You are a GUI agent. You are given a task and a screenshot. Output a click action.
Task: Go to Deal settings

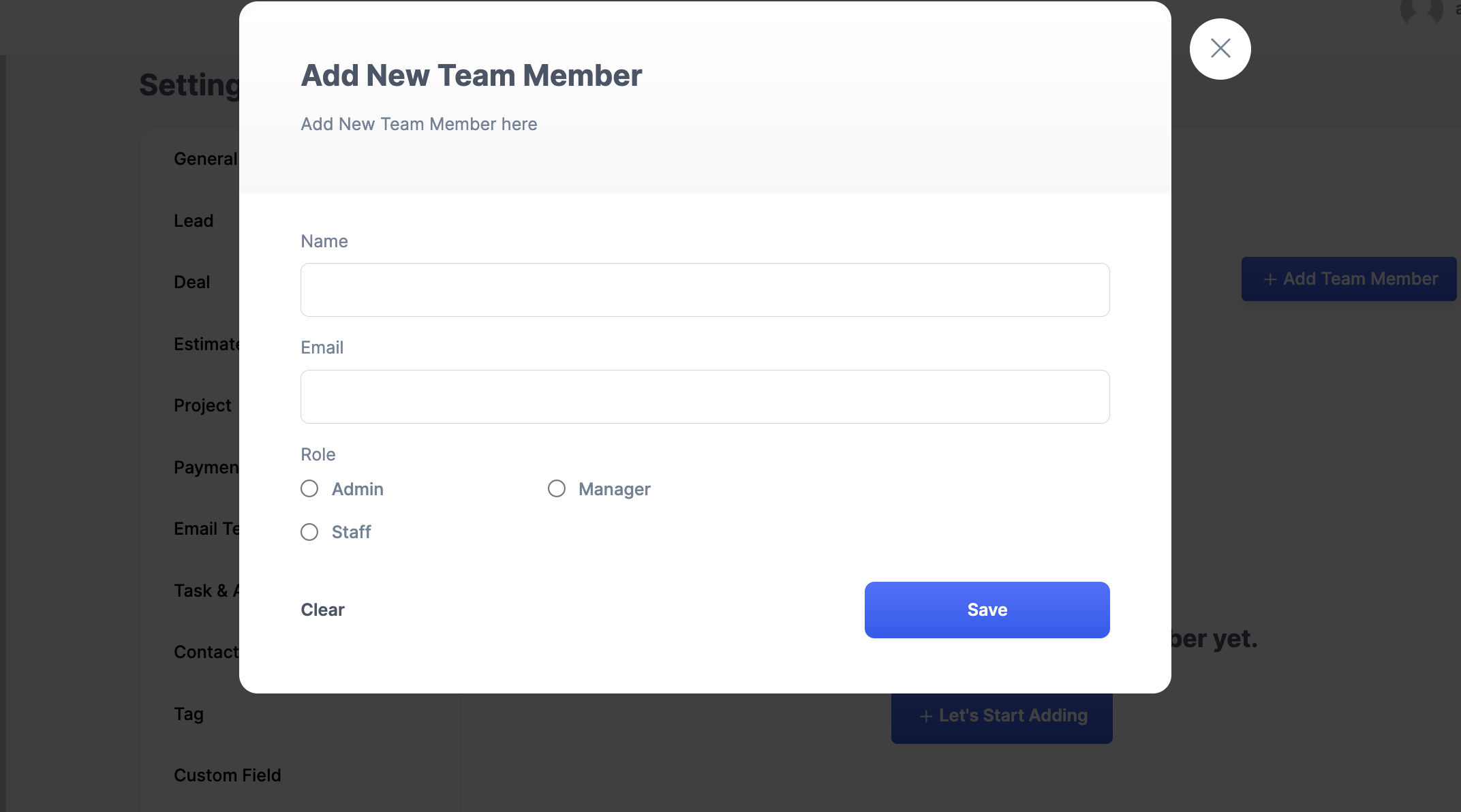[x=191, y=282]
